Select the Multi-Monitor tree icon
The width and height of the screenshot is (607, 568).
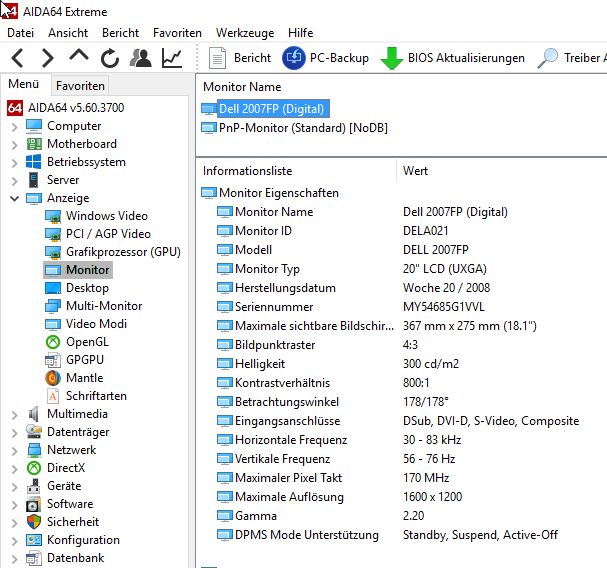pos(53,306)
